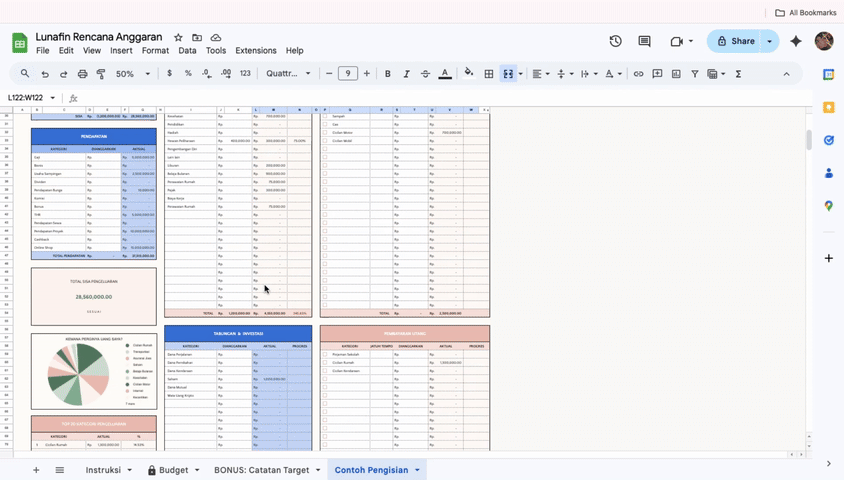Screen dimensions: 844x480
Task: Click the paint format roller icon
Action: [101, 74]
